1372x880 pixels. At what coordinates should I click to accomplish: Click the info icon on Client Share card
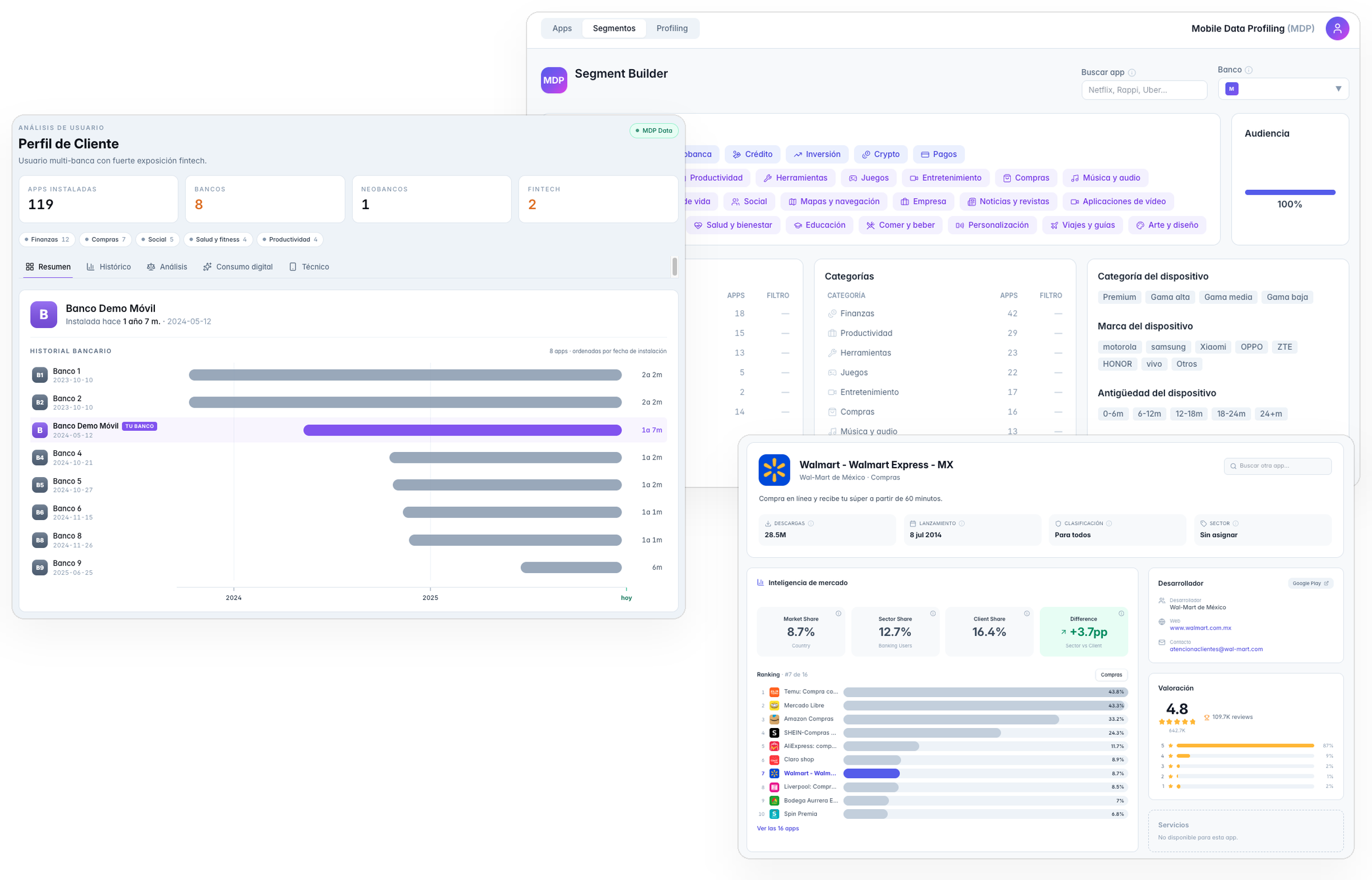[x=1027, y=614]
